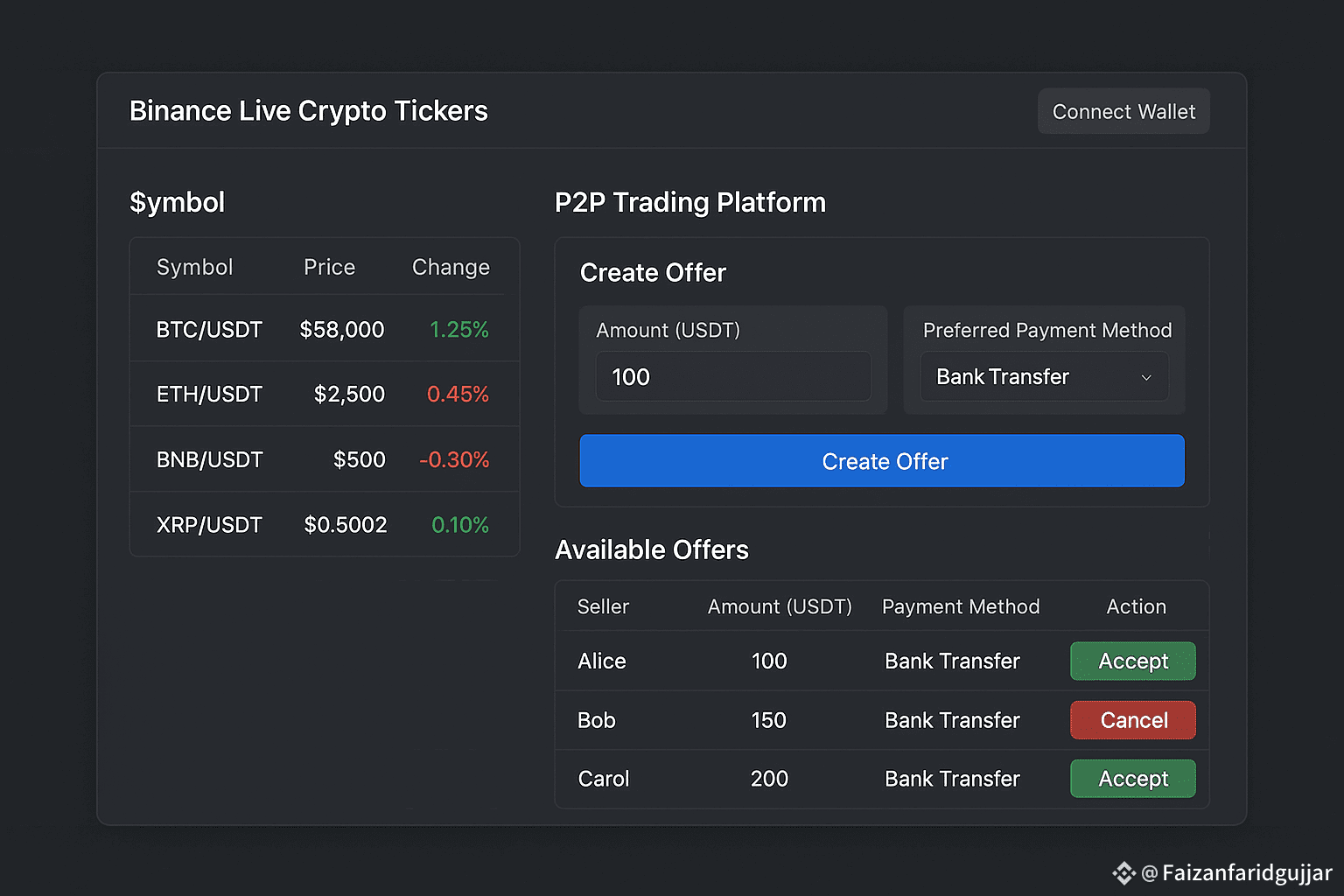Select seller name Bob
Viewport: 1344px width, 896px height.
597,720
